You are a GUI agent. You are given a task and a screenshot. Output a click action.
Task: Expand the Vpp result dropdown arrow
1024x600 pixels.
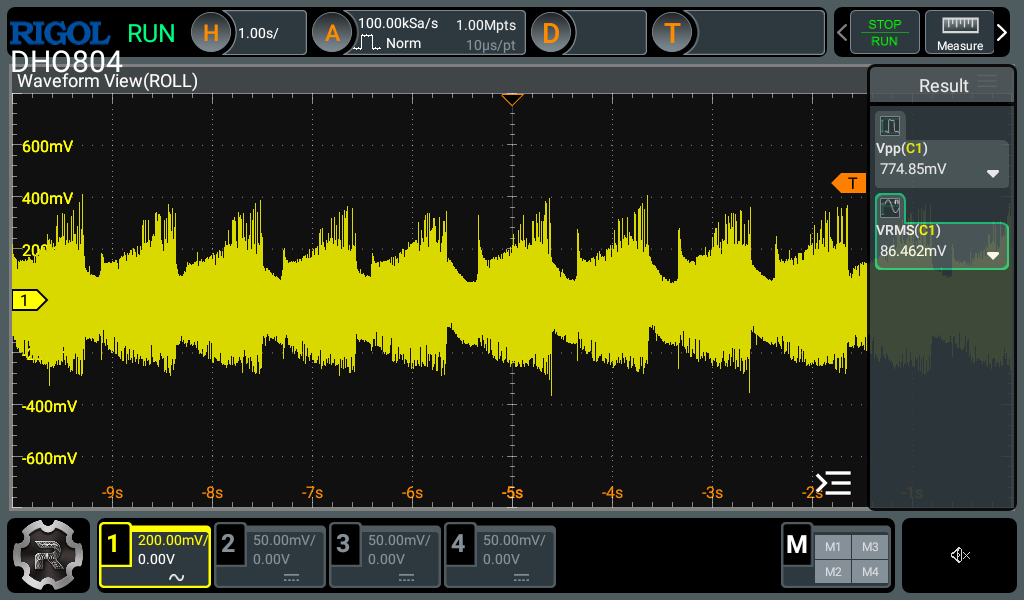point(993,173)
